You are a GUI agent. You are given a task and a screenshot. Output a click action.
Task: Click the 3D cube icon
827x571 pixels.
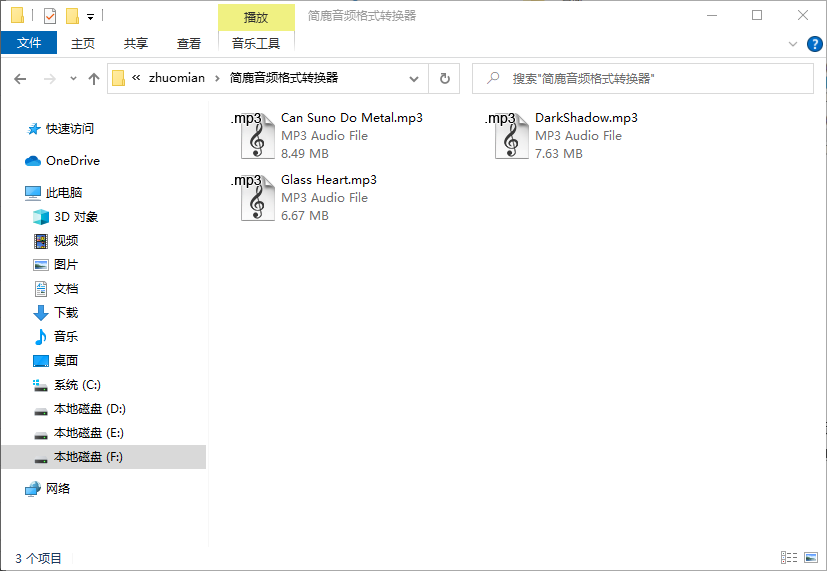[41, 217]
